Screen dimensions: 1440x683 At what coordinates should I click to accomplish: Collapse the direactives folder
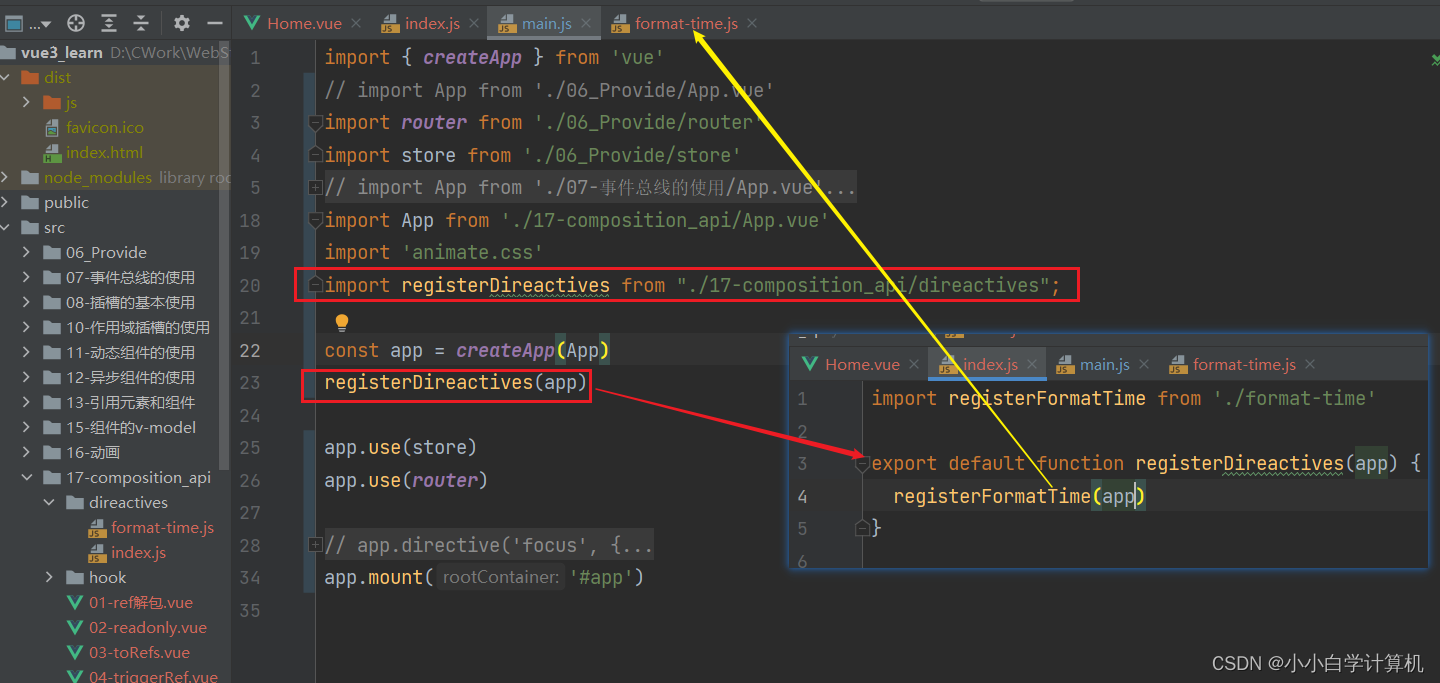[x=50, y=503]
